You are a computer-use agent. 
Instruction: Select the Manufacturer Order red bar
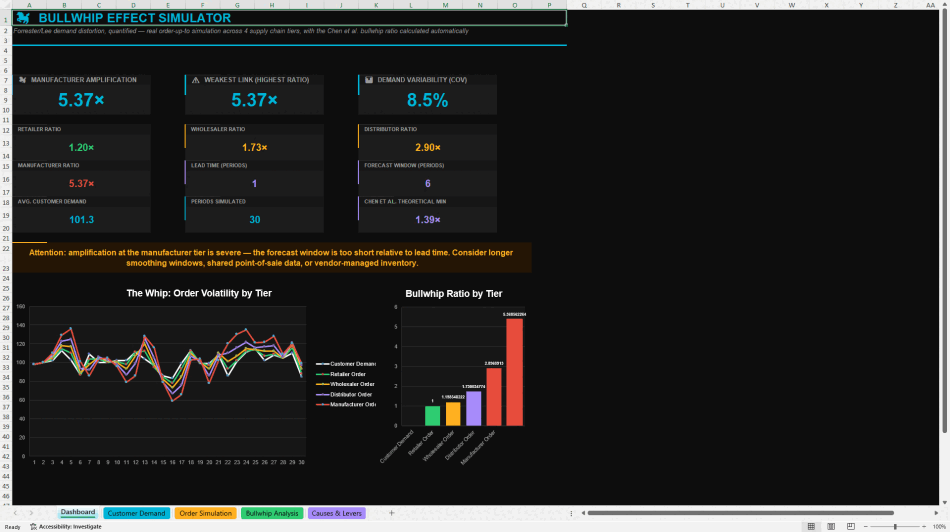[514, 372]
